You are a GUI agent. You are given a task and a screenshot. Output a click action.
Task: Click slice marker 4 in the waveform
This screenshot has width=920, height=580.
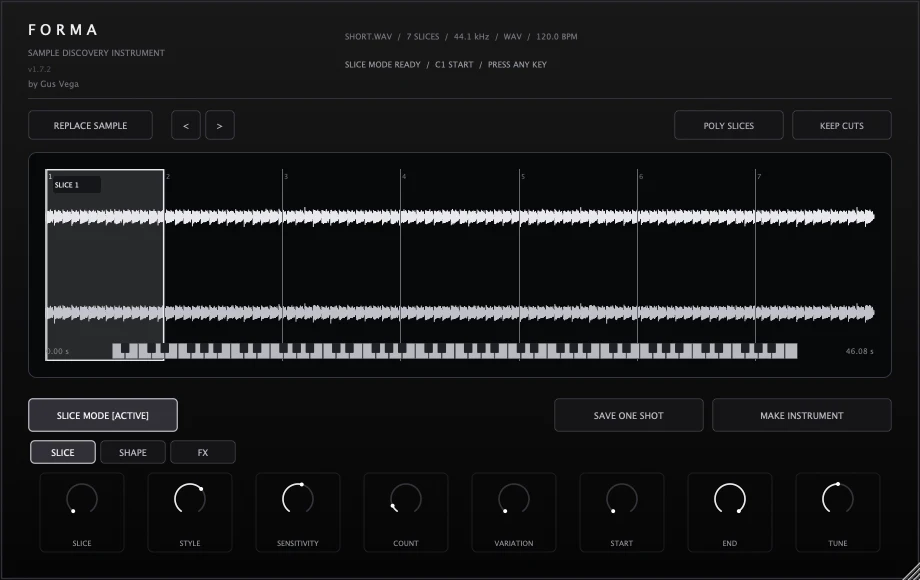pyautogui.click(x=404, y=176)
